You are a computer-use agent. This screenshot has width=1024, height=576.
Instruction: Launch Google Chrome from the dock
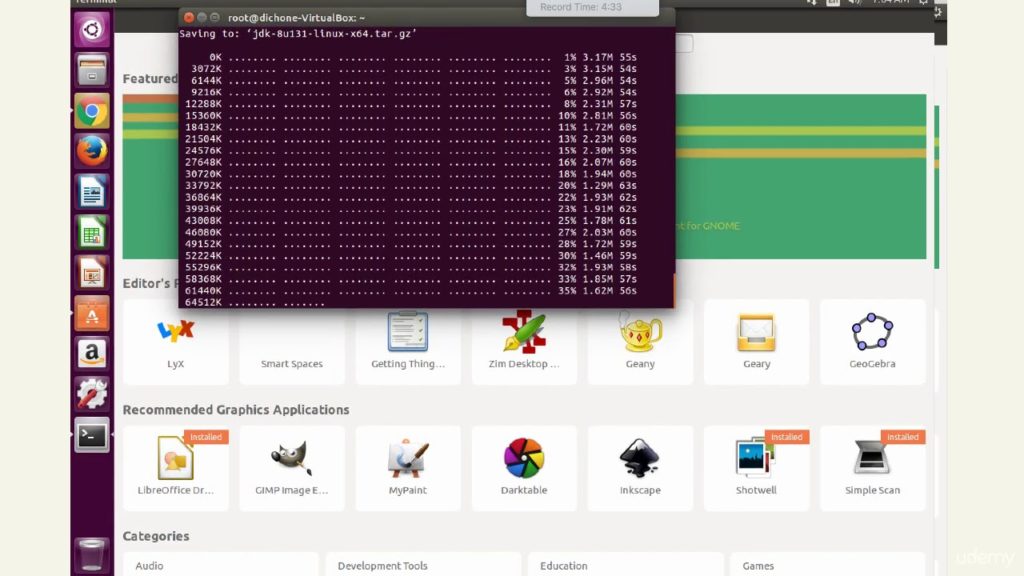pyautogui.click(x=91, y=111)
